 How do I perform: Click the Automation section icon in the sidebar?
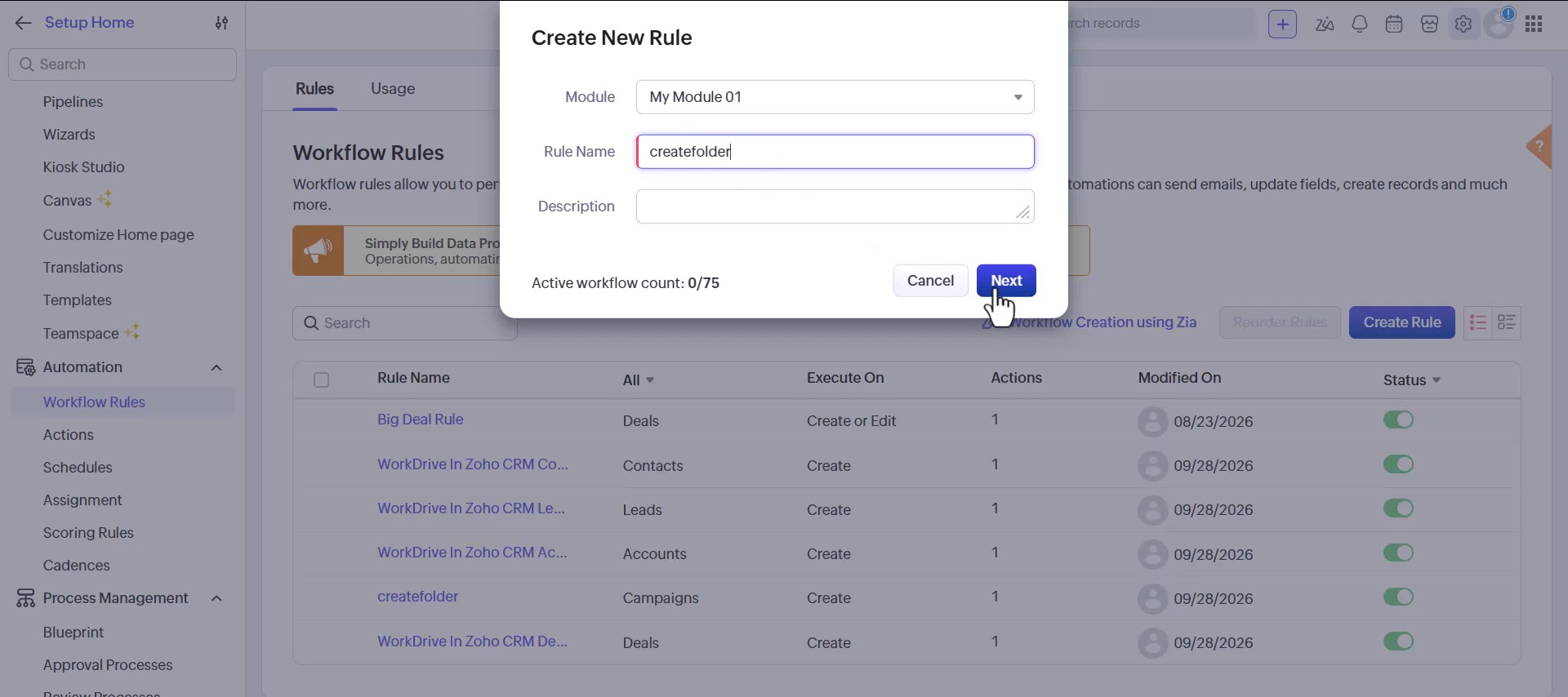[x=25, y=367]
